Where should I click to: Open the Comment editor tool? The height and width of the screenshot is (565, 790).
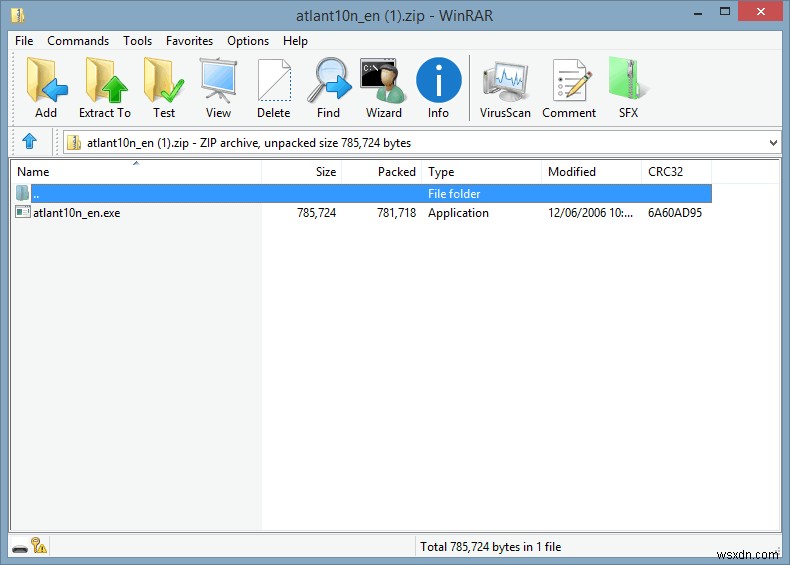(569, 88)
